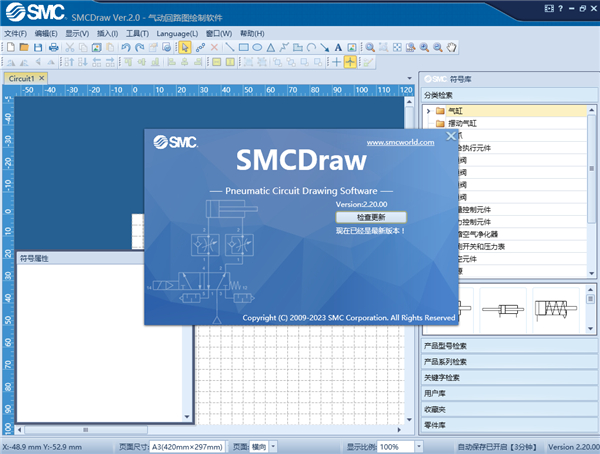
Task: Click the Save (floppy disk) icon
Action: pos(37,47)
